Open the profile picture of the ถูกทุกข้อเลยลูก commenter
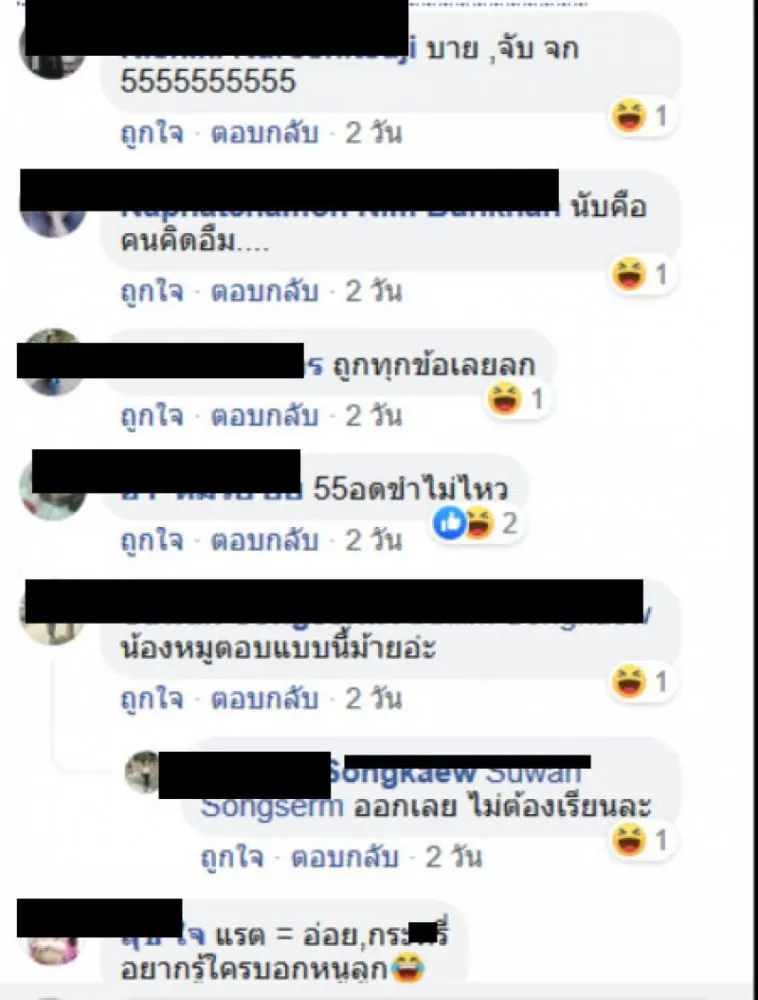The height and width of the screenshot is (1000, 758). coord(52,362)
